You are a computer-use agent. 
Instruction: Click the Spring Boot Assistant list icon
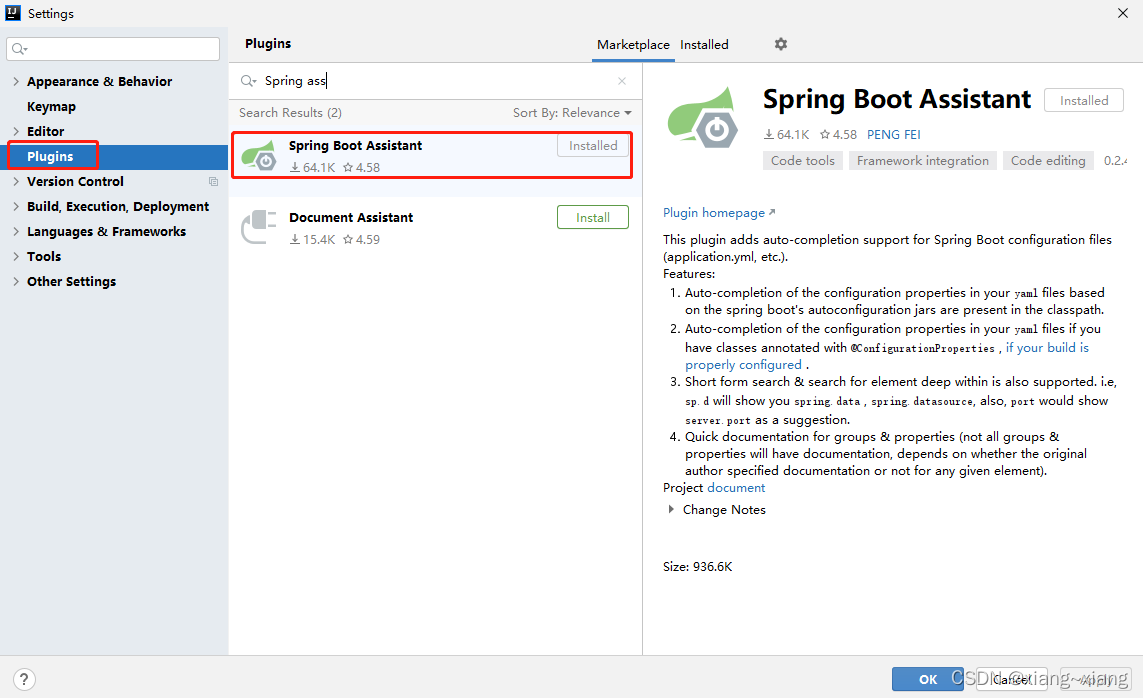coord(259,156)
